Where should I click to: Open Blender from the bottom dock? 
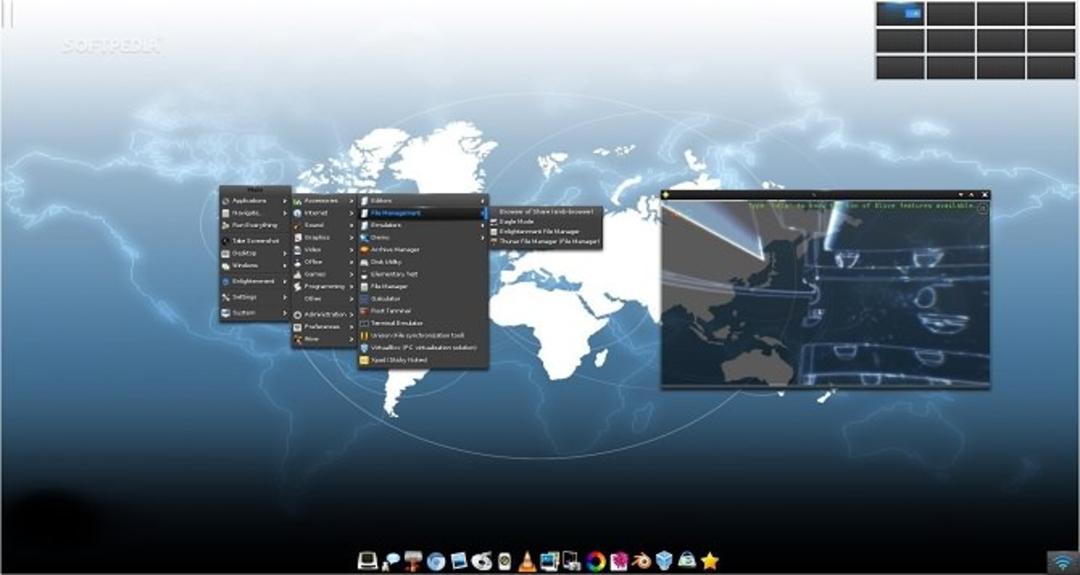click(641, 561)
